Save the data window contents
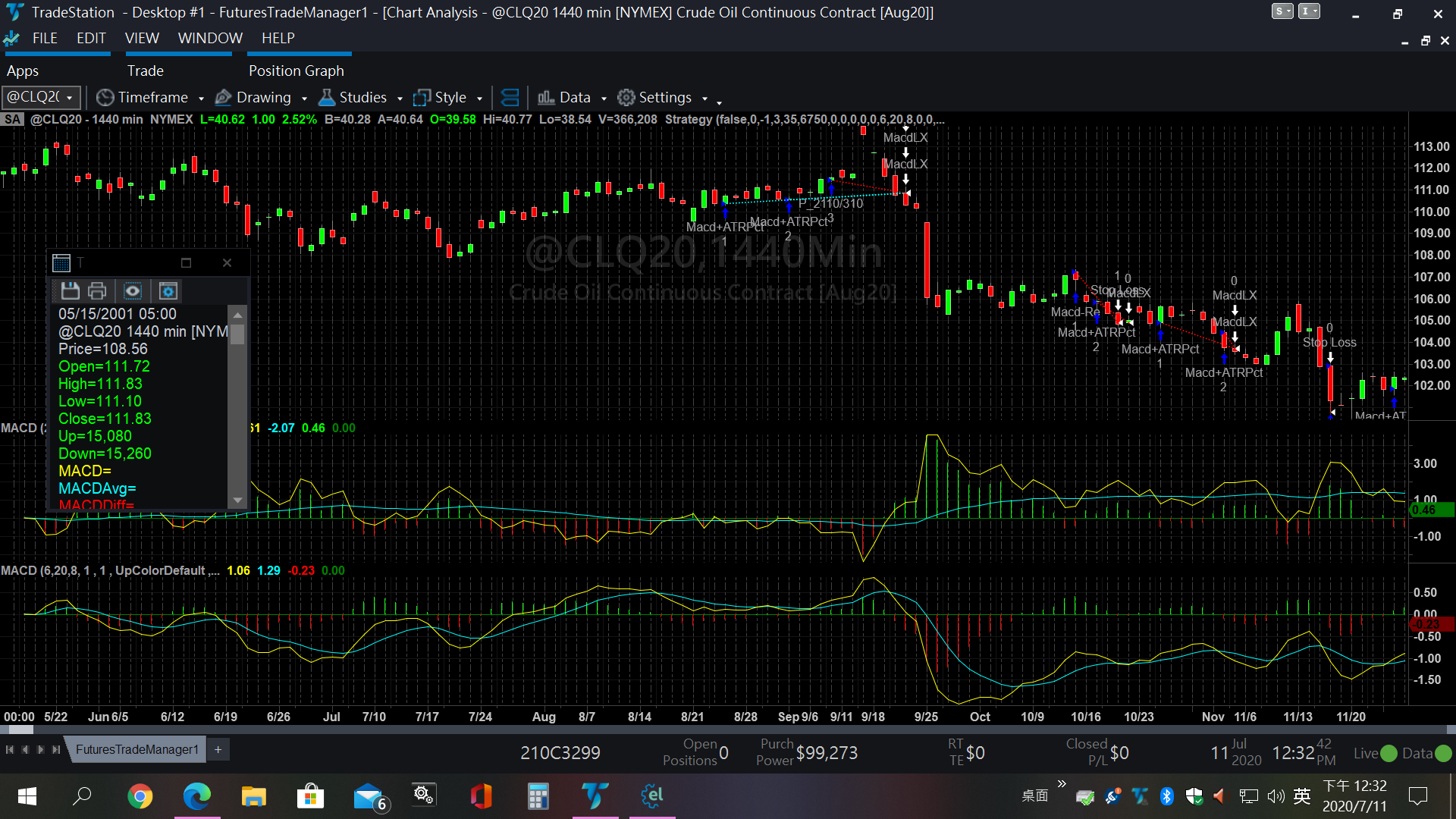This screenshot has width=1456, height=819. [x=71, y=290]
